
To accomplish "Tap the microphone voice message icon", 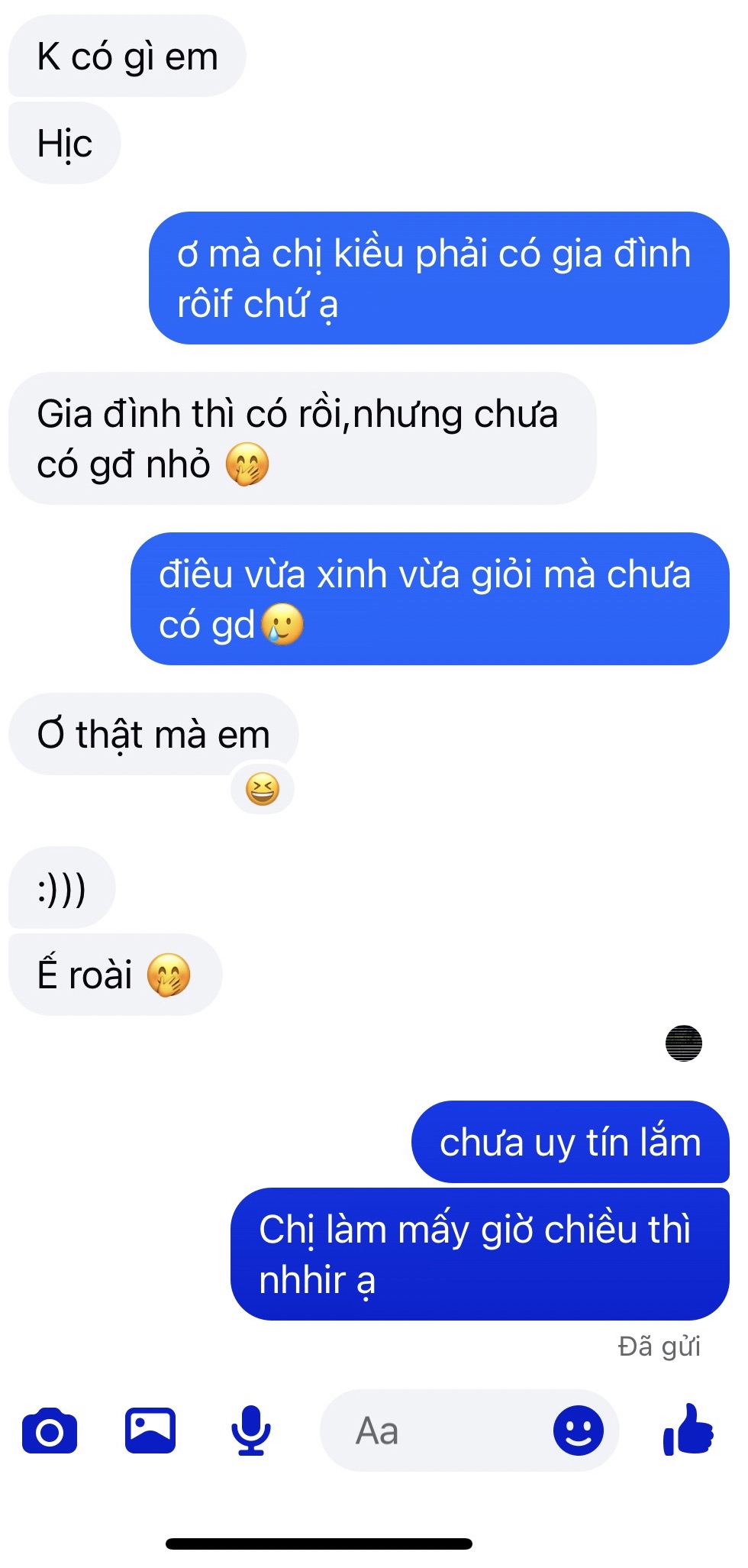I will (x=251, y=1431).
